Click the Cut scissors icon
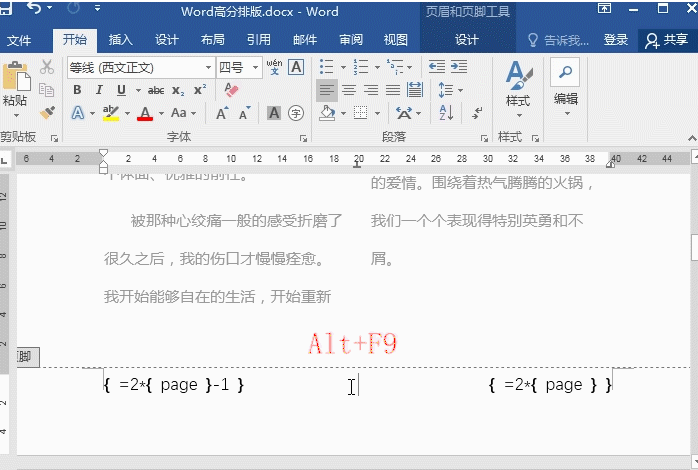The height and width of the screenshot is (470, 698). point(47,67)
